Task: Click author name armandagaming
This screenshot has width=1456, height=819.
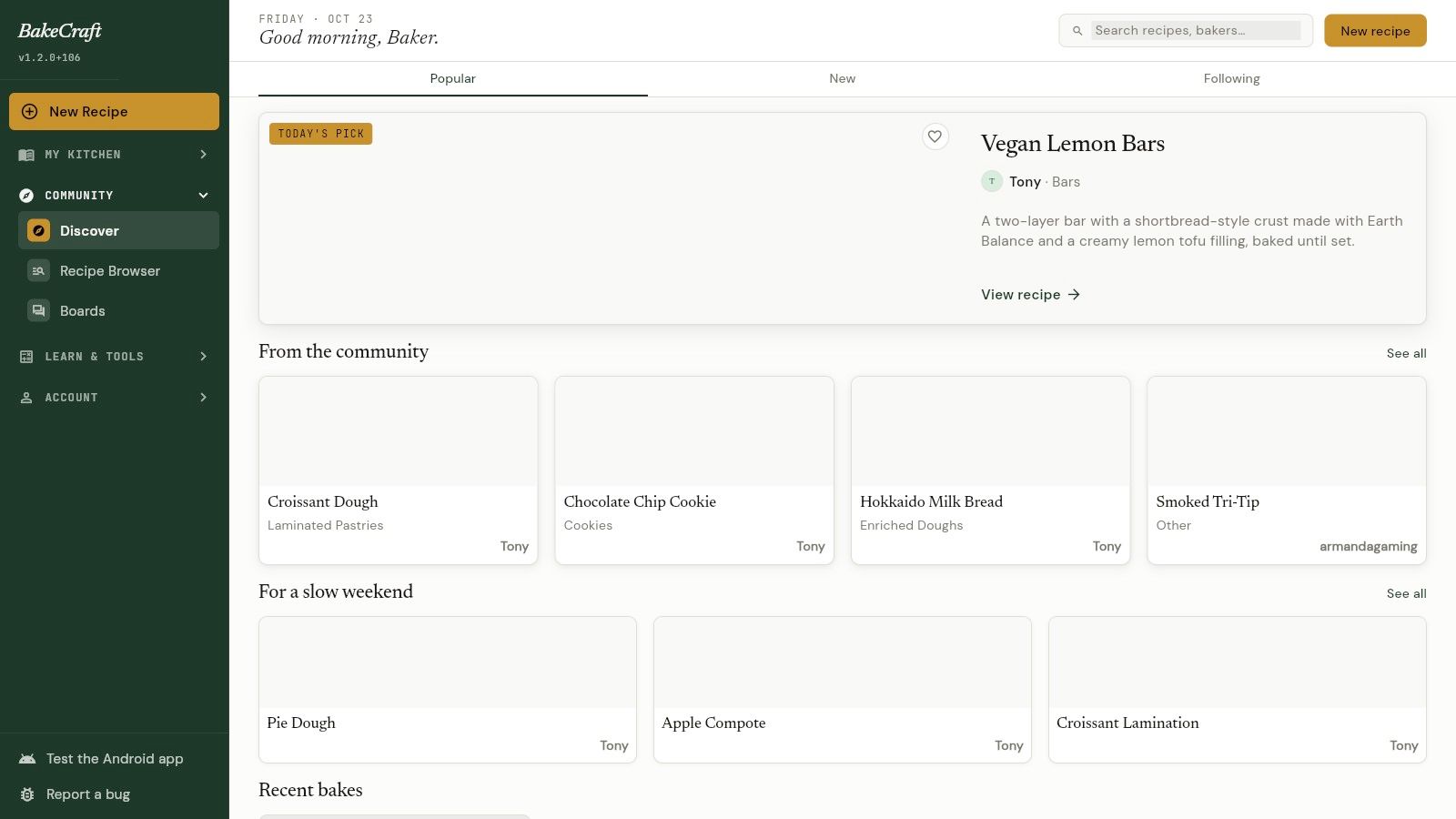Action: 1369,547
